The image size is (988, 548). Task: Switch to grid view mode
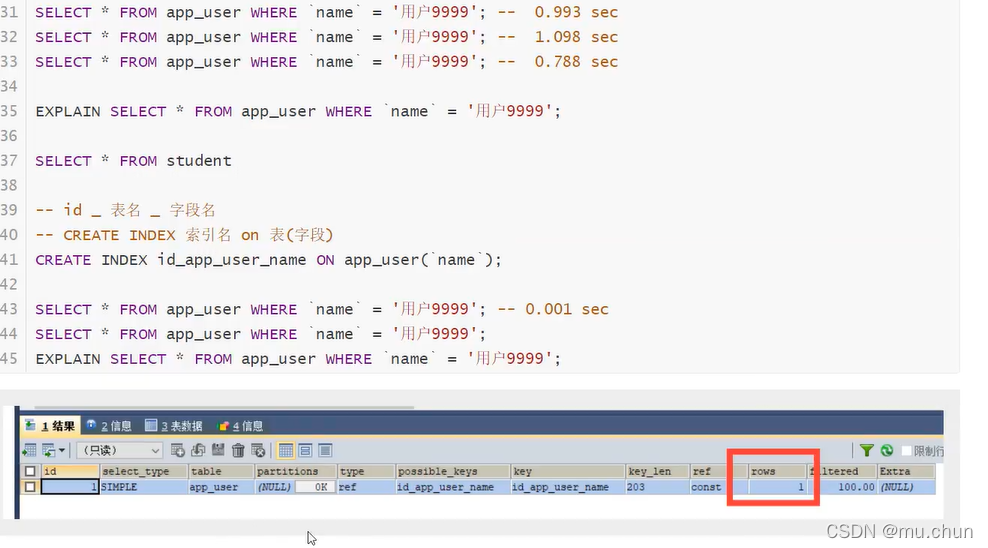[285, 450]
